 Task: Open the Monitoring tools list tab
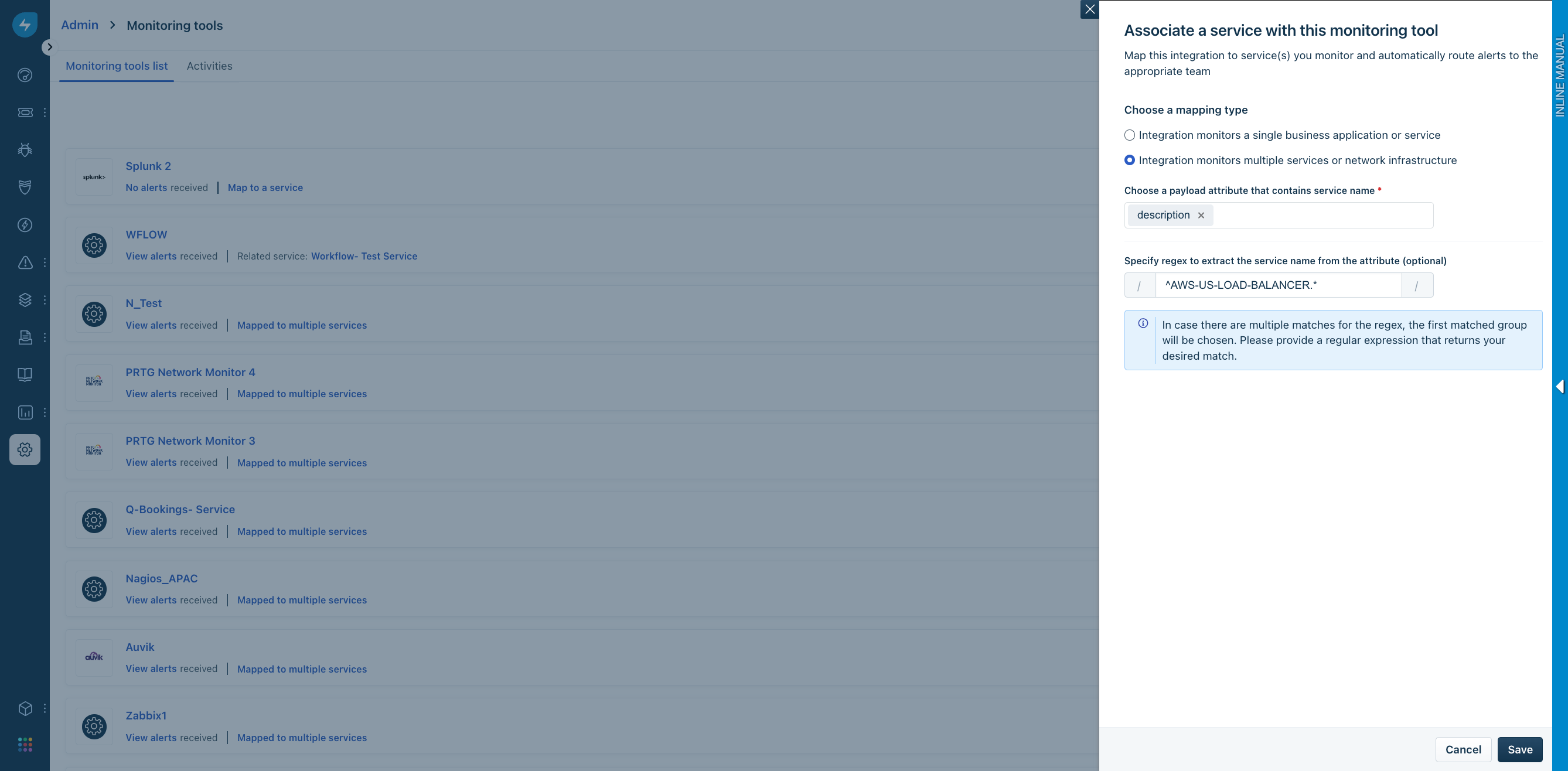(x=116, y=66)
